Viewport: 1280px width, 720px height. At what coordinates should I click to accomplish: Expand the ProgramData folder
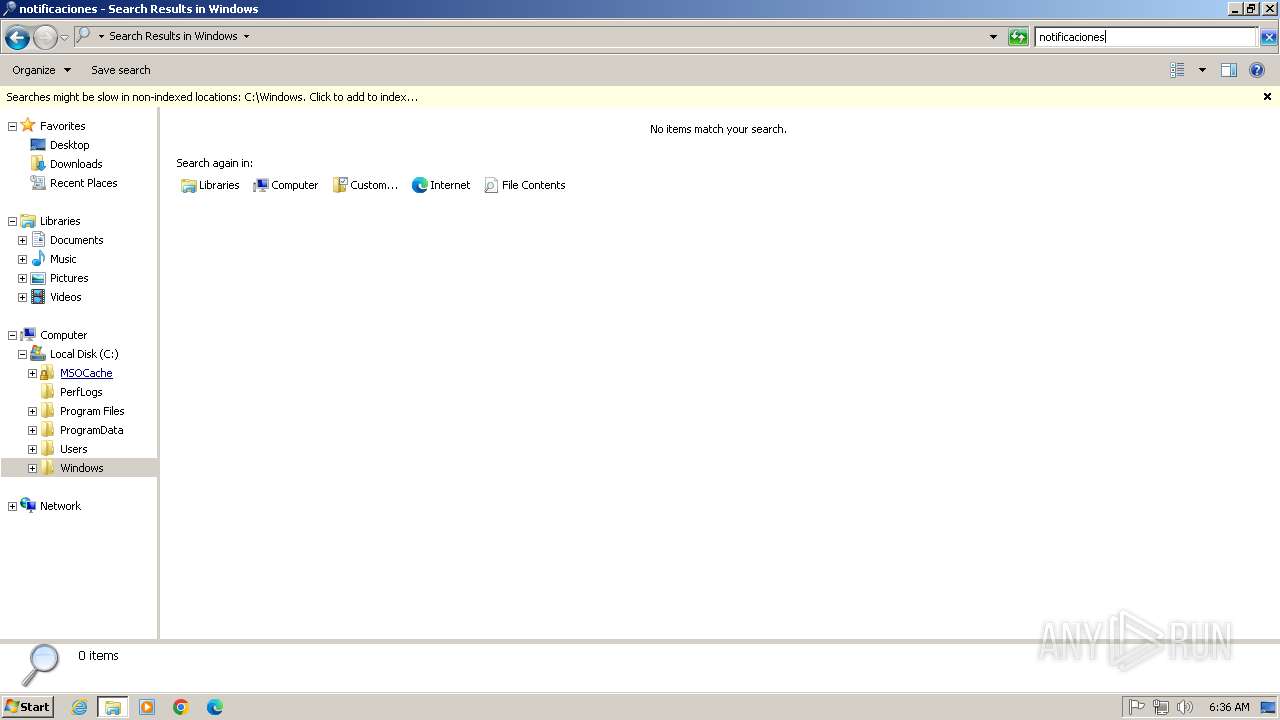tap(32, 430)
